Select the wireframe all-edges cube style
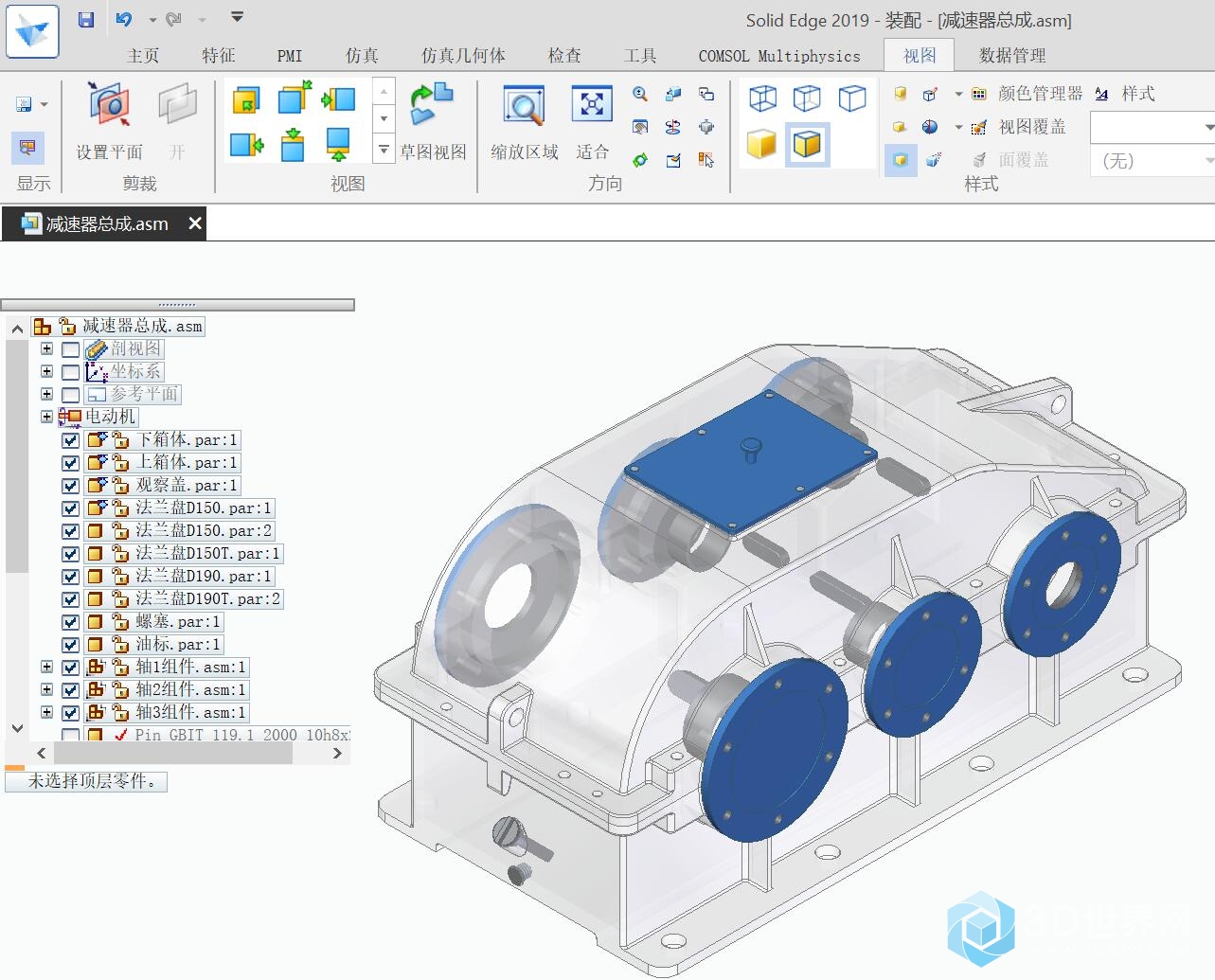The height and width of the screenshot is (980, 1215). (x=762, y=98)
